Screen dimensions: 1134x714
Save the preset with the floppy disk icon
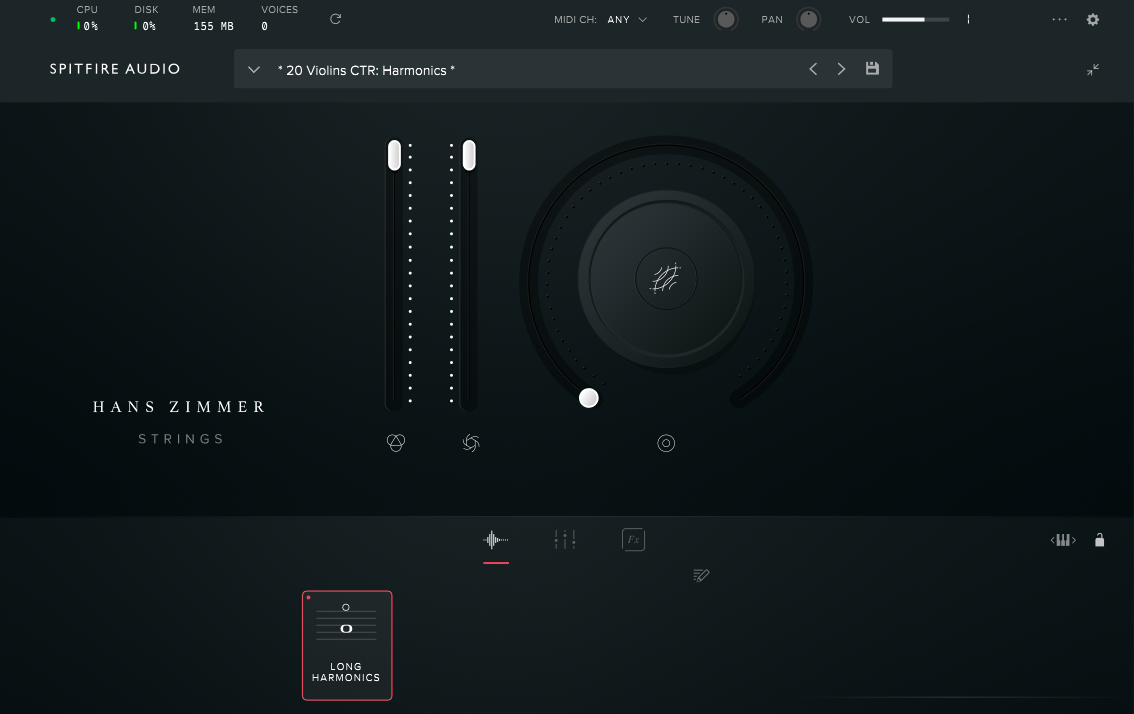(x=872, y=69)
